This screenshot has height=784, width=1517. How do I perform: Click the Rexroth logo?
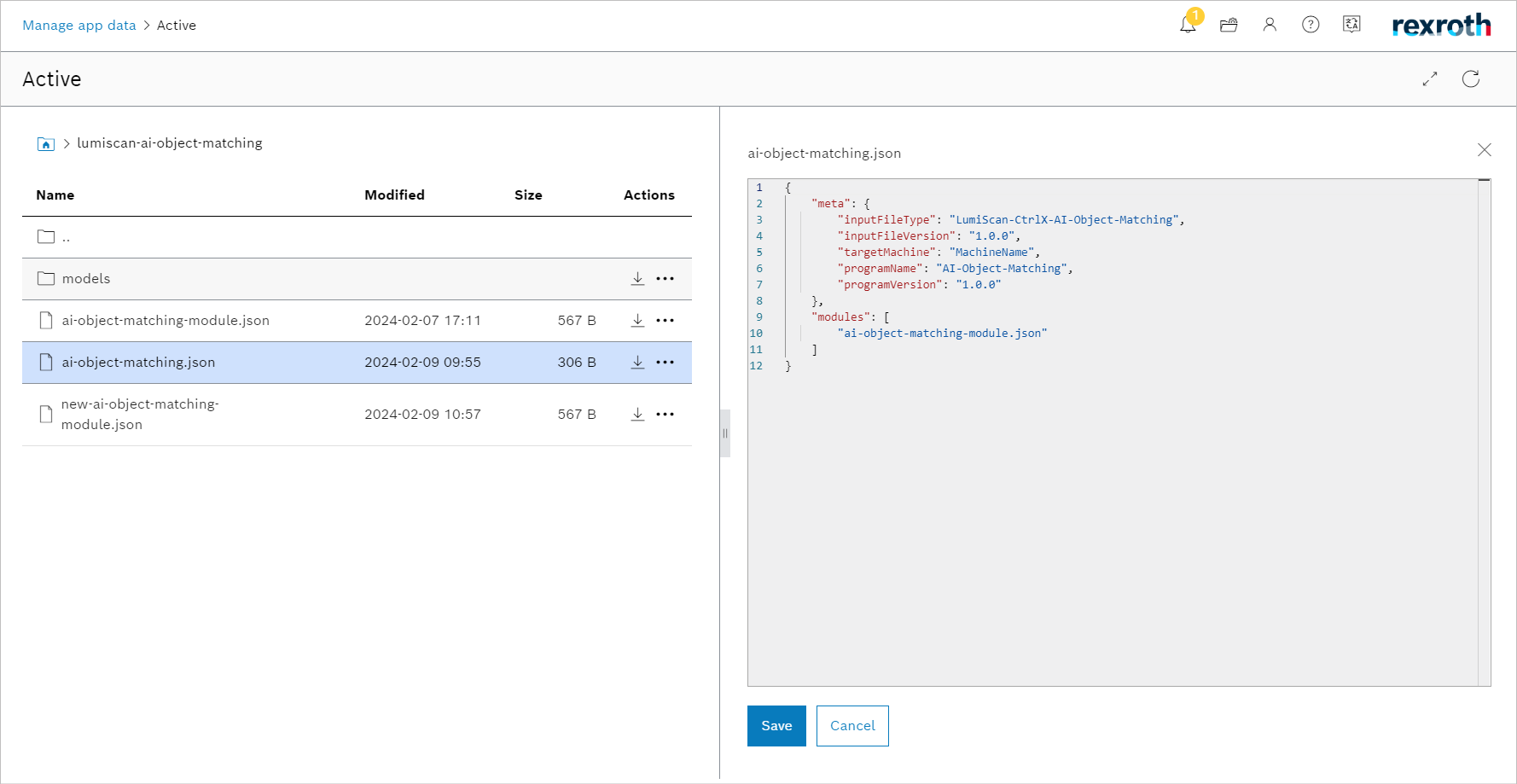tap(1441, 26)
